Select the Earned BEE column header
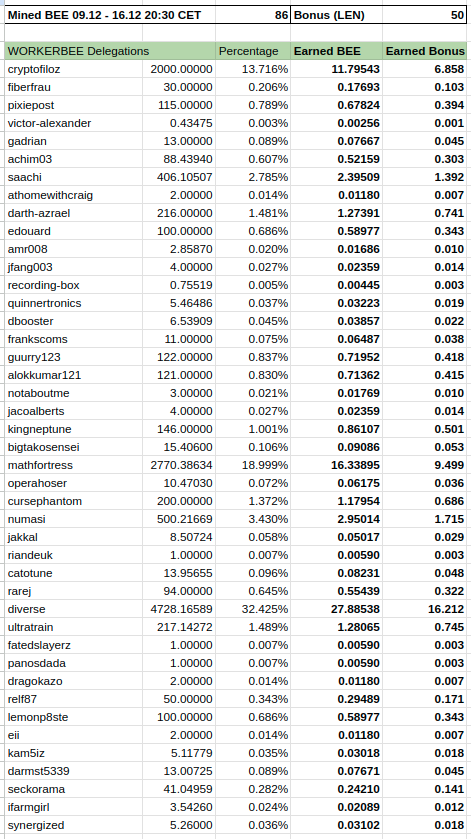Image resolution: width=471 pixels, height=839 pixels. click(x=337, y=51)
